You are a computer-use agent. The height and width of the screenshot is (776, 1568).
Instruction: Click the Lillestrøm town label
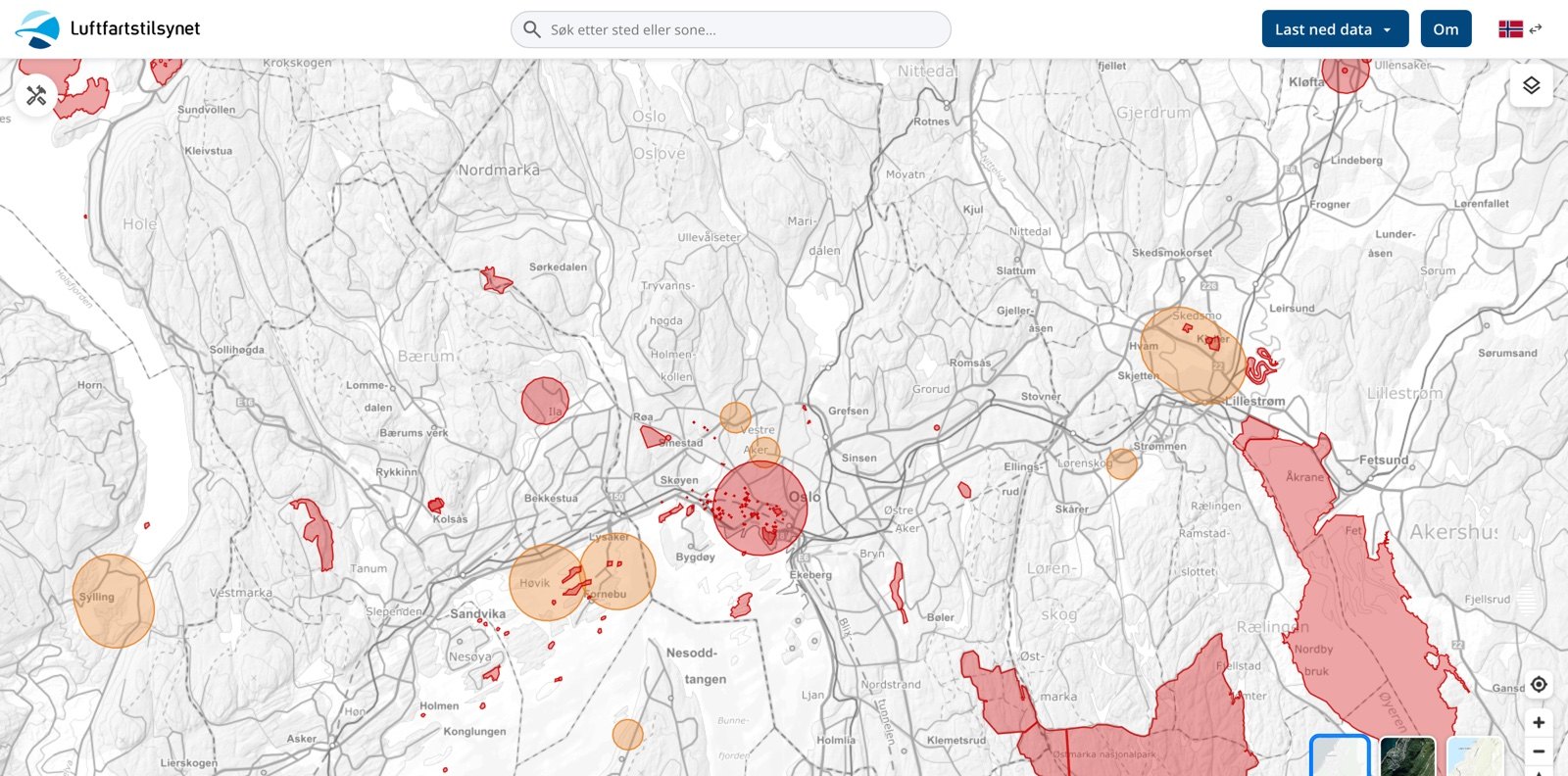tap(1254, 402)
